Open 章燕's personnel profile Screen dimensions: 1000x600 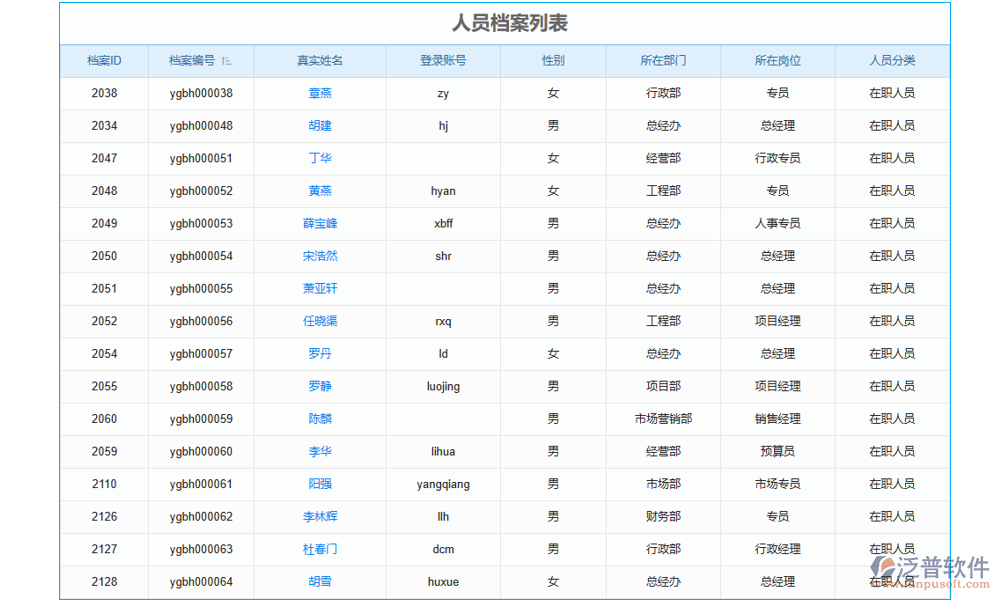pyautogui.click(x=320, y=93)
